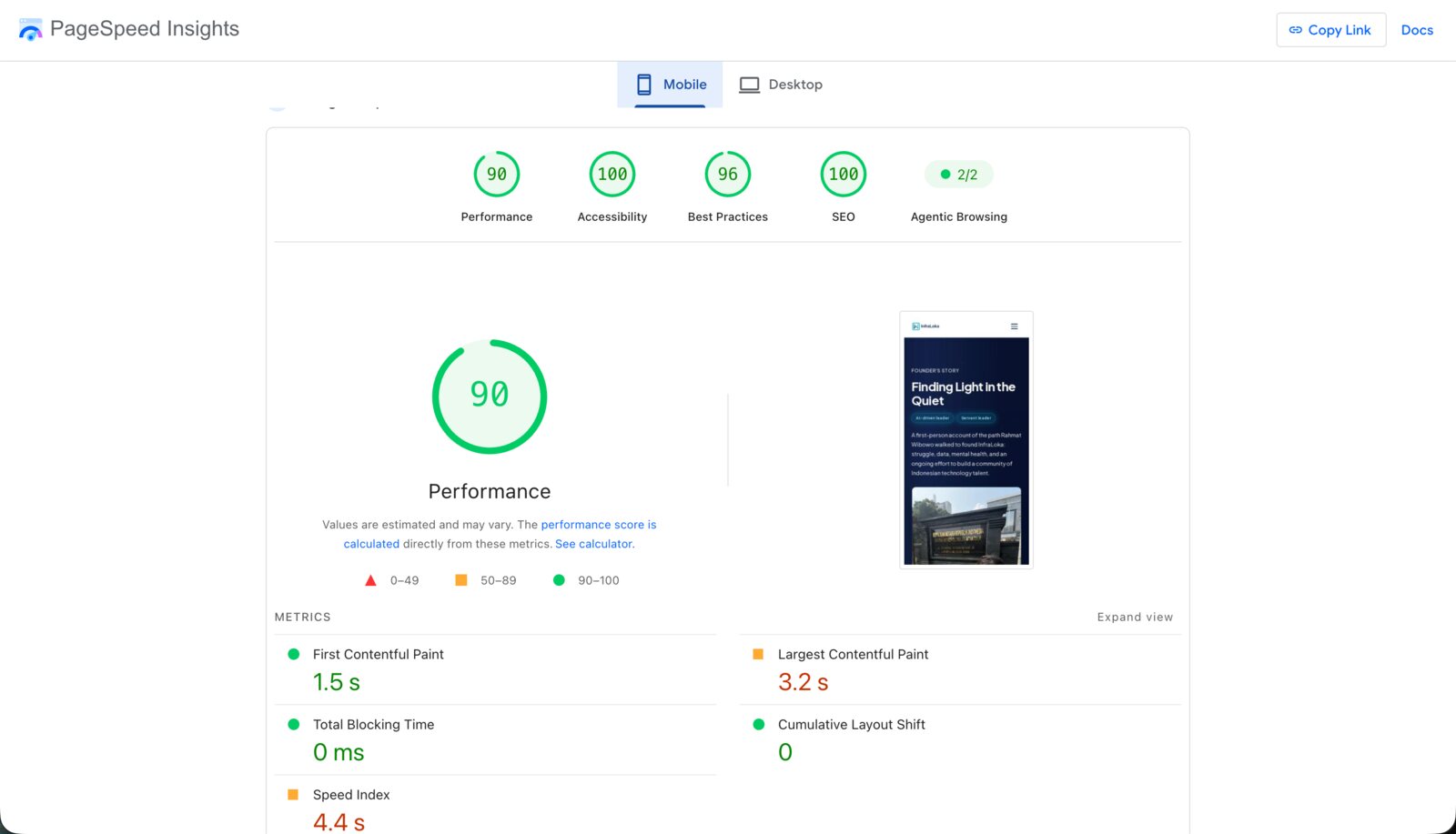The width and height of the screenshot is (1456, 834).
Task: Open the Agentic Browsing 2/2 badge
Action: point(959,175)
